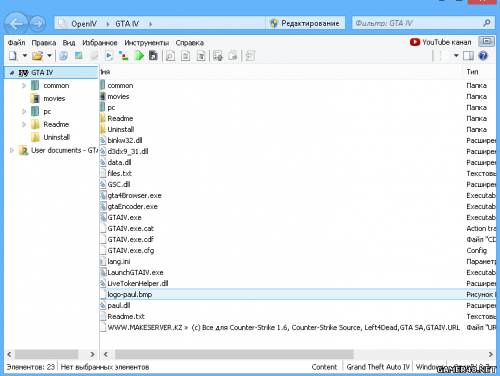Open the Инструменты menu
500x376 pixels.
(x=147, y=43)
